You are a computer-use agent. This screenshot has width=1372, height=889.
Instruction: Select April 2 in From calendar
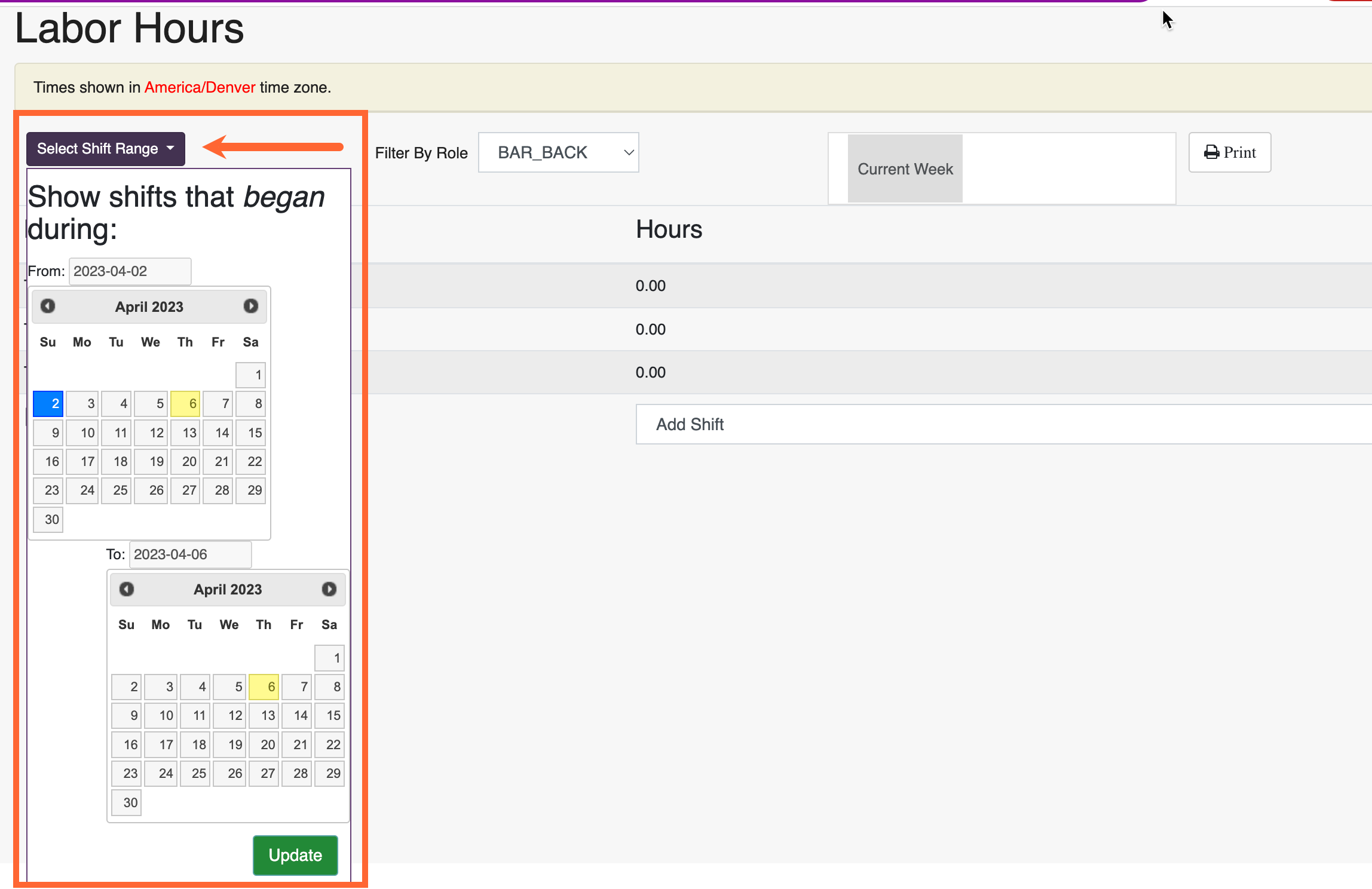(x=48, y=404)
